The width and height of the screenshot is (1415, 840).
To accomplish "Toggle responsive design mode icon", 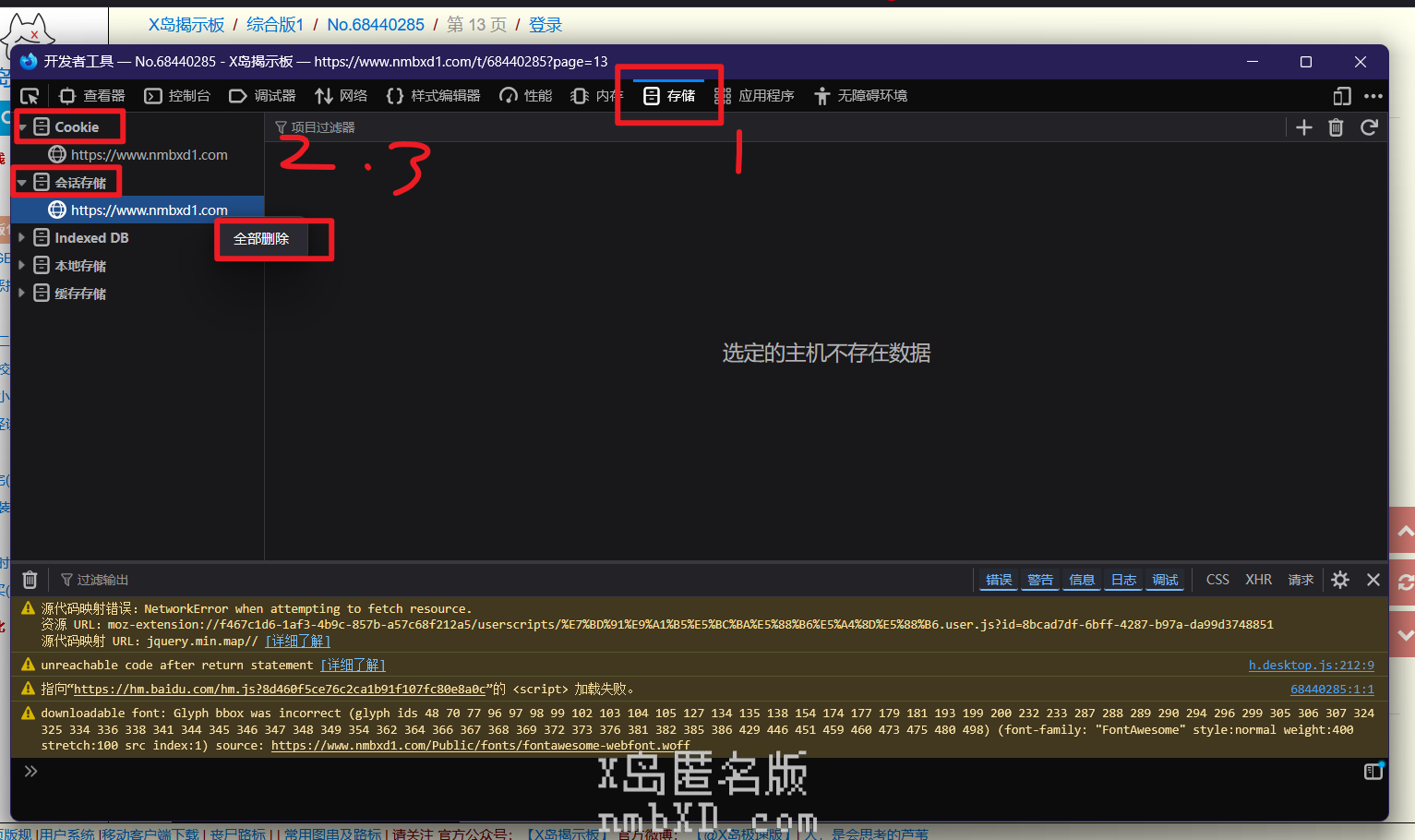I will pos(1342,96).
